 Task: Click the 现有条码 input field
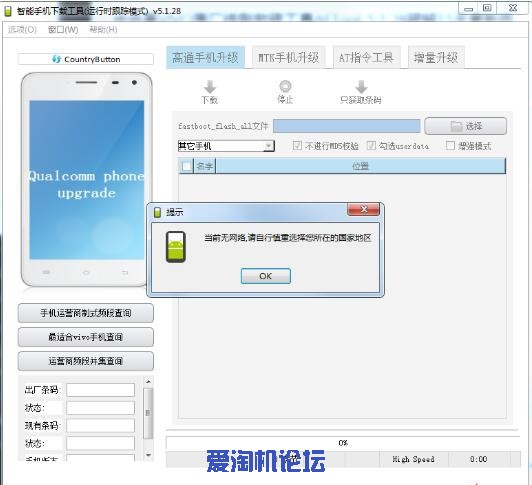(100, 425)
